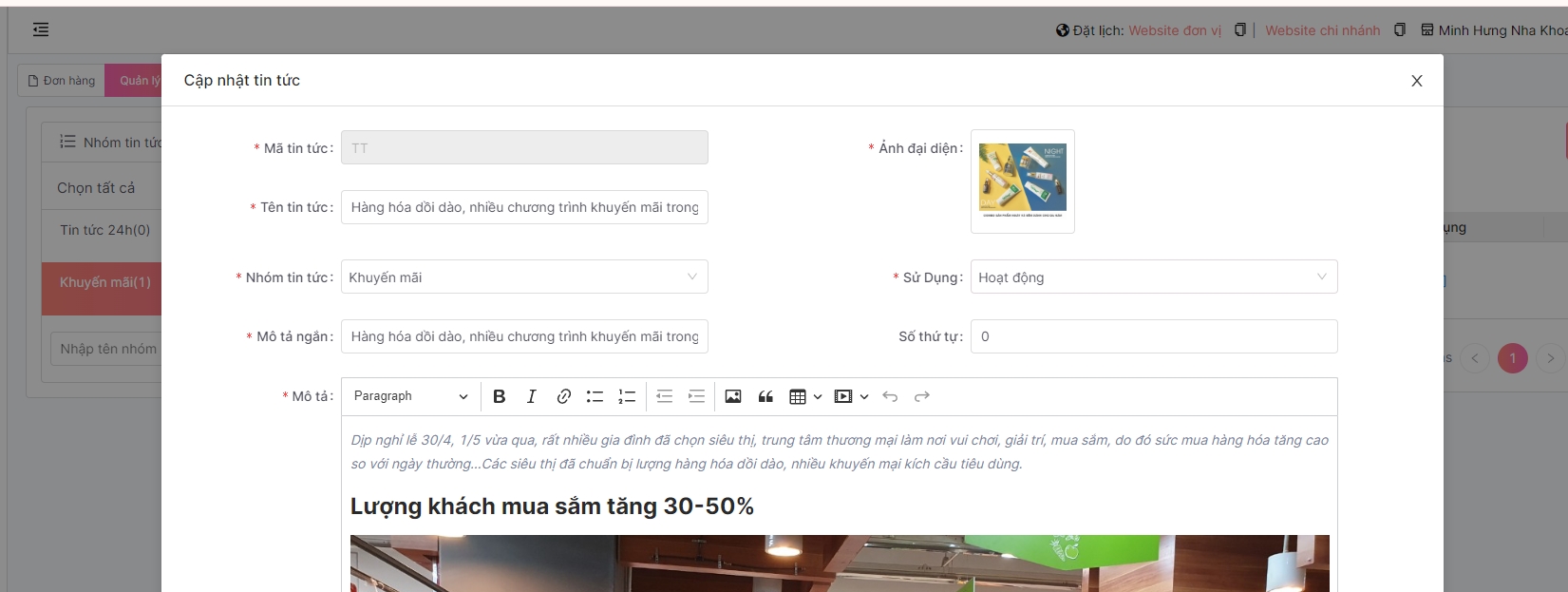The width and height of the screenshot is (1568, 592).
Task: Open the Website chi nhánh link
Action: point(1322,30)
